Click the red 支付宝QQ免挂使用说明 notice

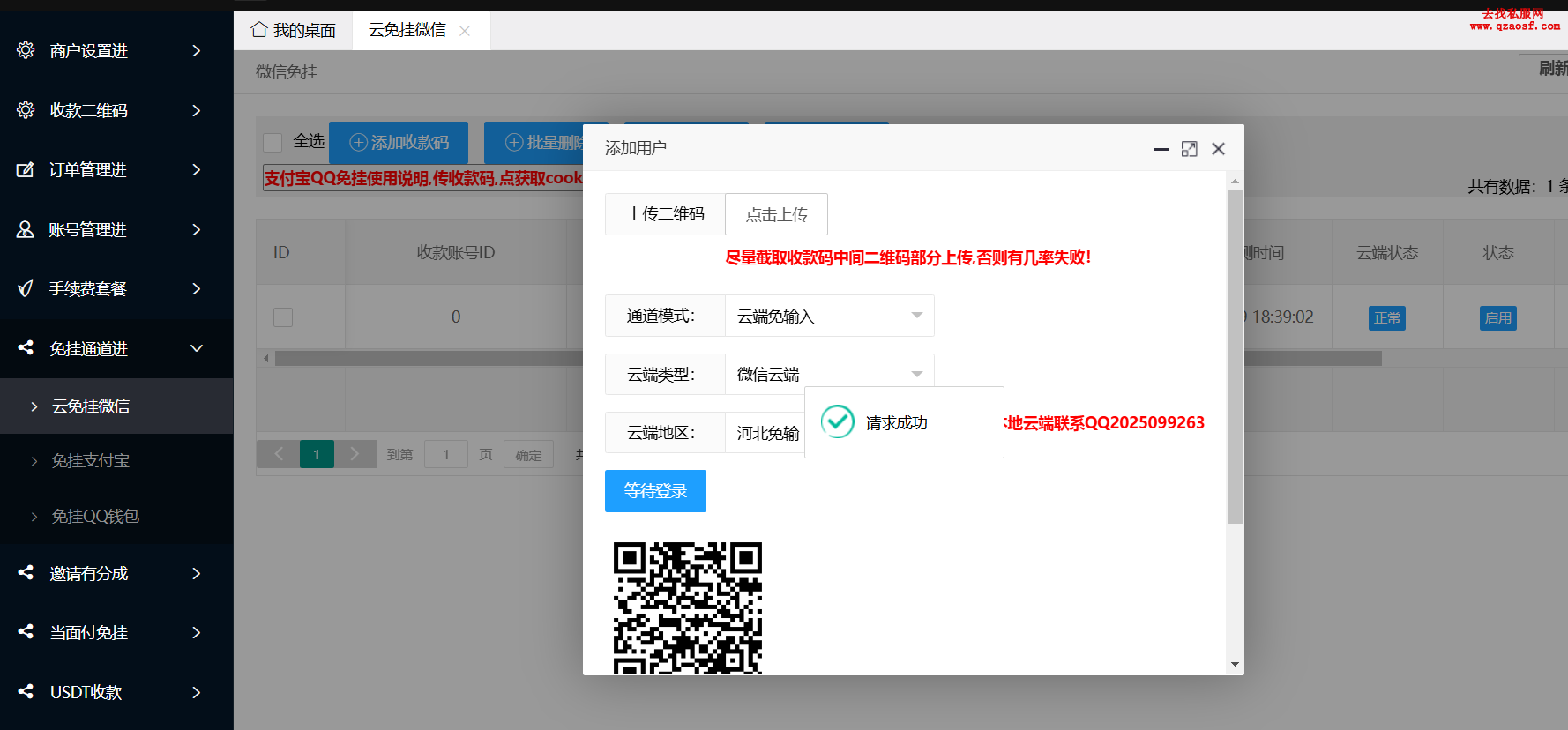[x=423, y=178]
